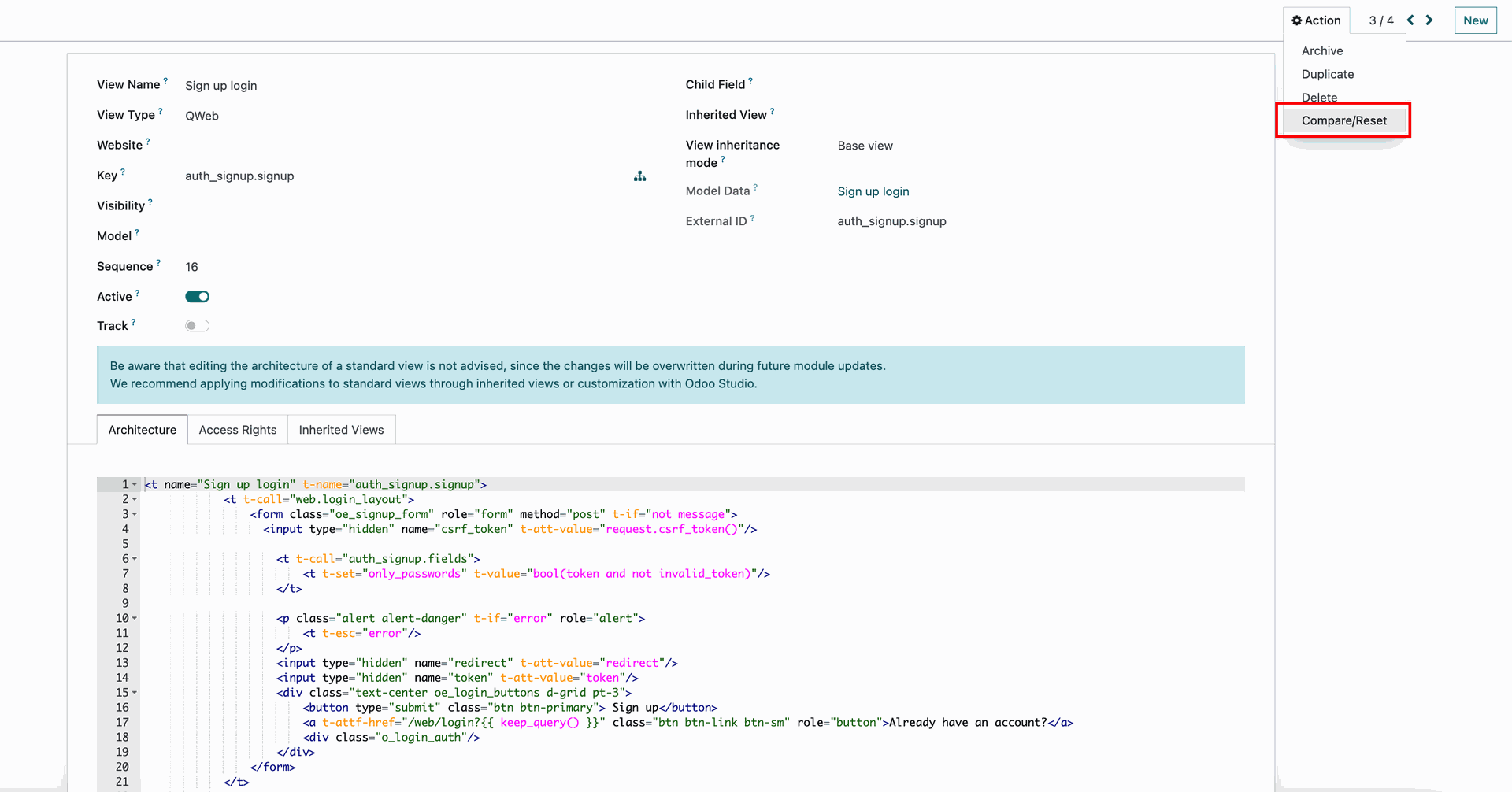The width and height of the screenshot is (1512, 792).
Task: Open the Action gear menu
Action: click(1316, 20)
